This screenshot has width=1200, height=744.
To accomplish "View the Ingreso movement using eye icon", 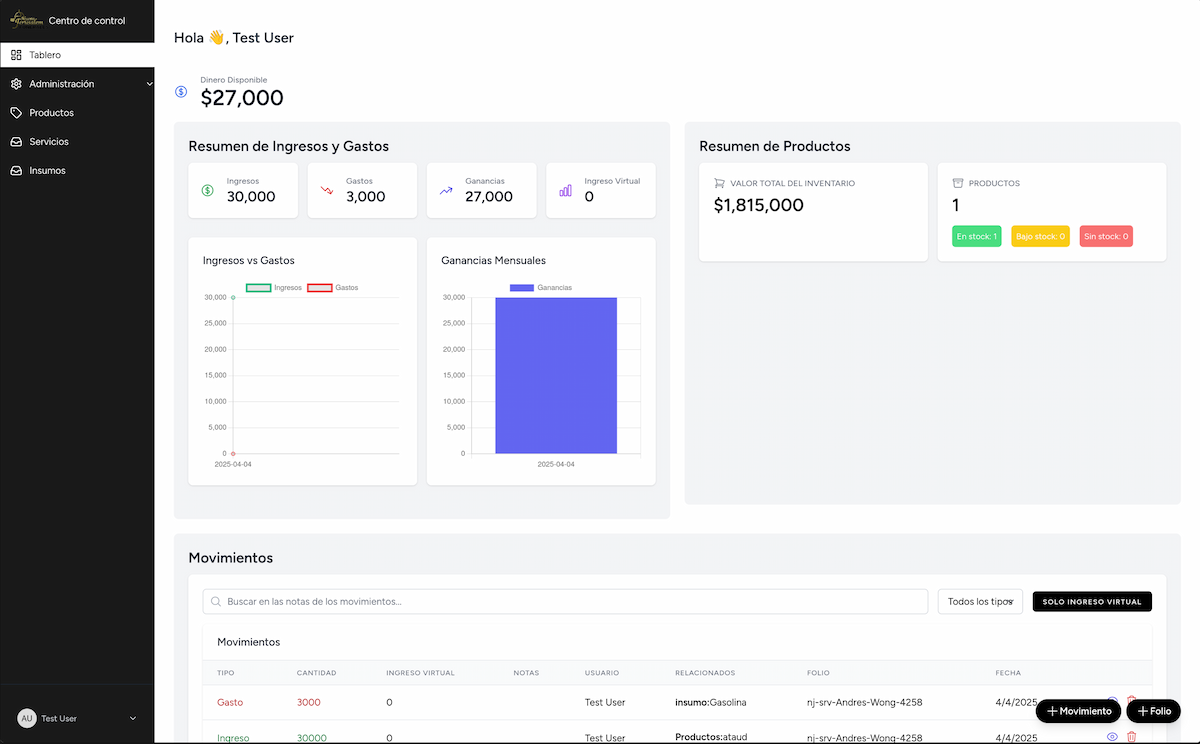I will pyautogui.click(x=1112, y=737).
